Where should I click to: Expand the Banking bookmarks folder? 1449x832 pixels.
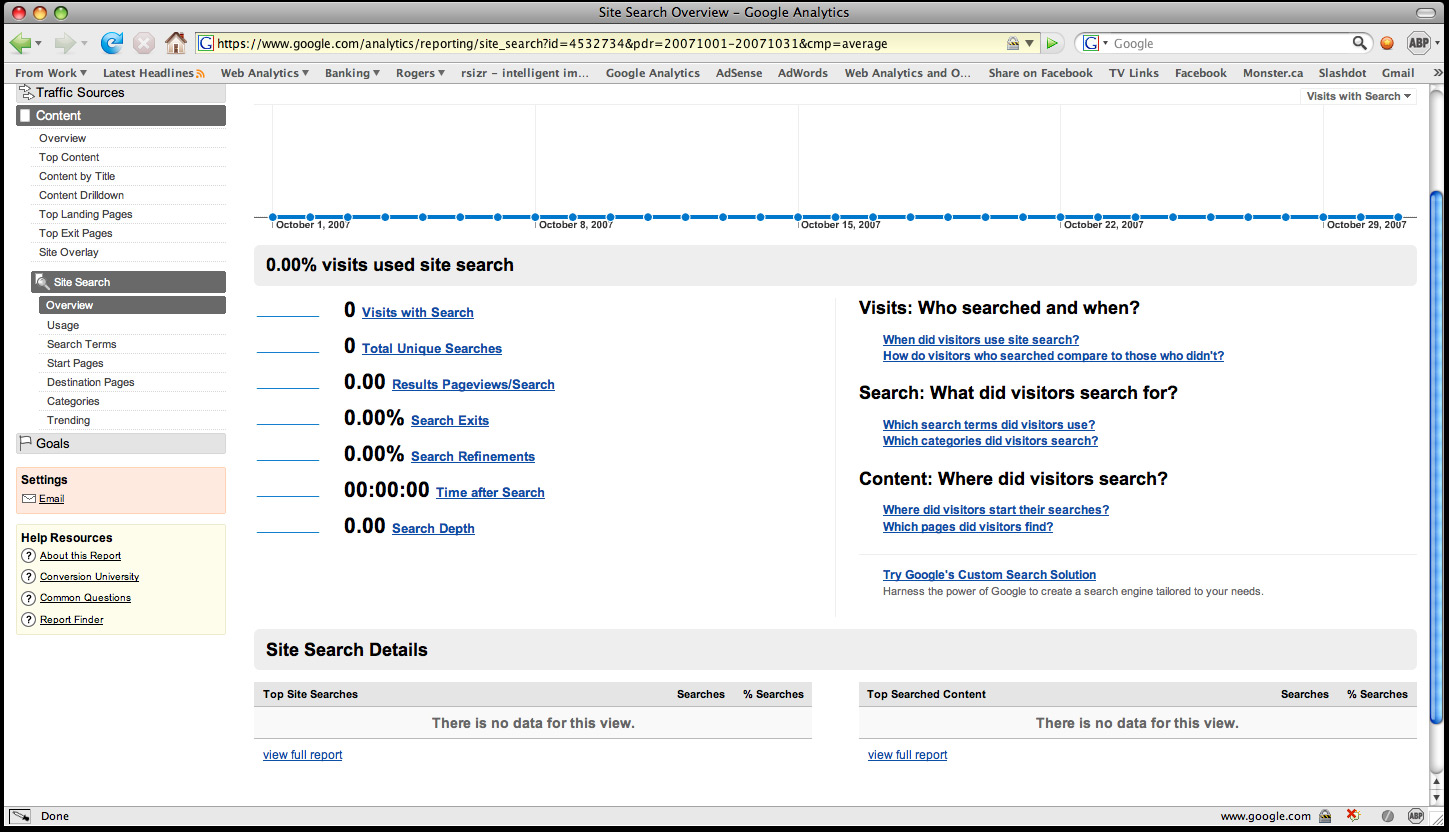(x=352, y=73)
